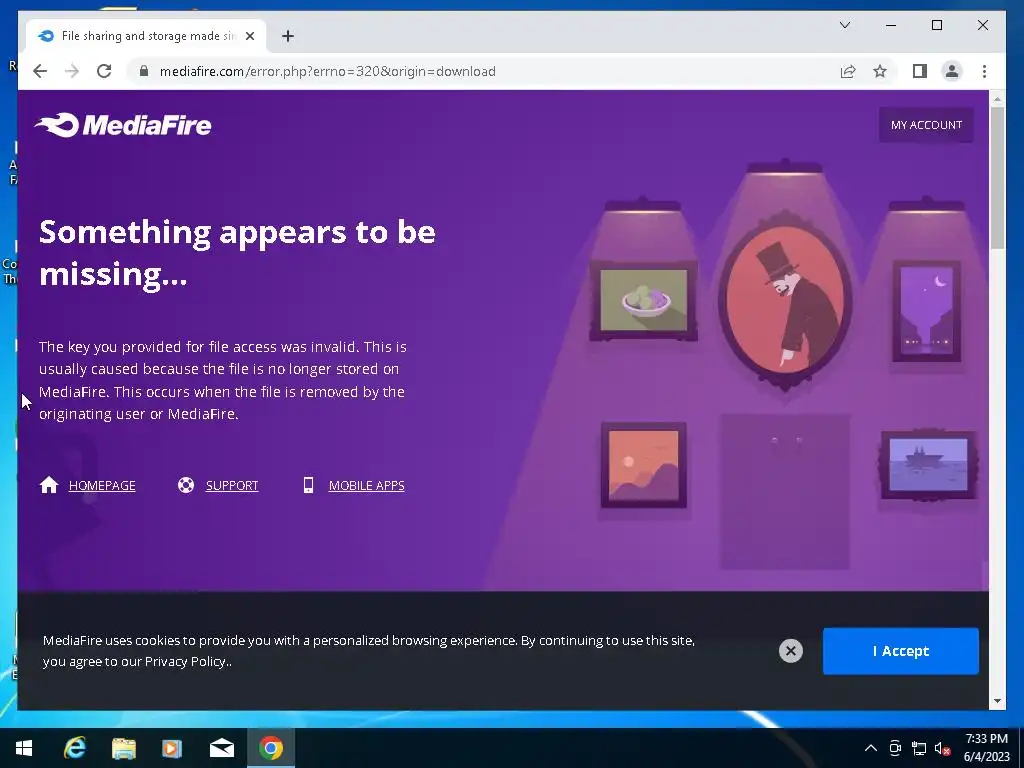Click the padlock site info icon
Viewport: 1024px width, 768px height.
(x=144, y=71)
